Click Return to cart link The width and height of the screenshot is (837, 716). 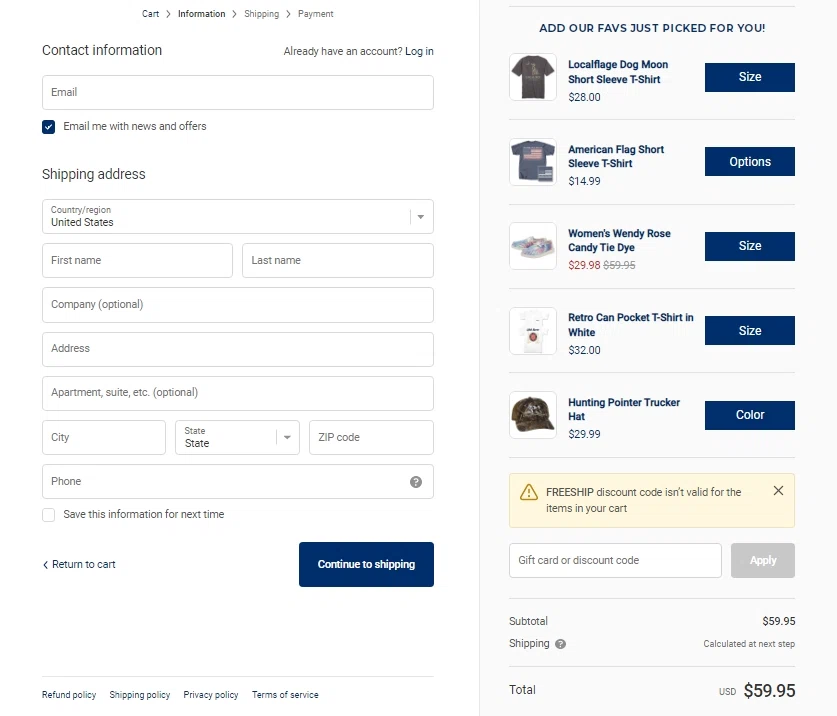click(80, 565)
